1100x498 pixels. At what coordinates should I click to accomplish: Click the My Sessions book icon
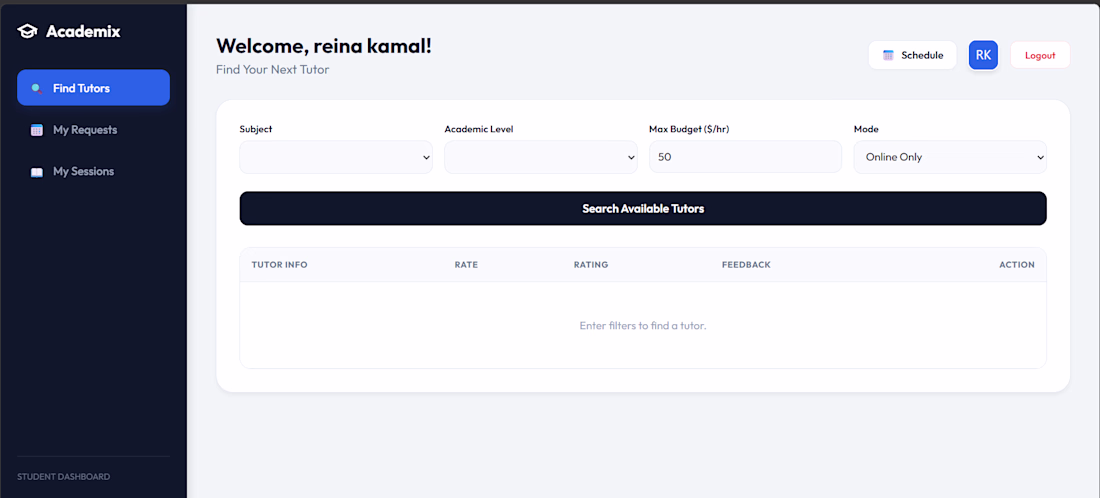(x=36, y=171)
